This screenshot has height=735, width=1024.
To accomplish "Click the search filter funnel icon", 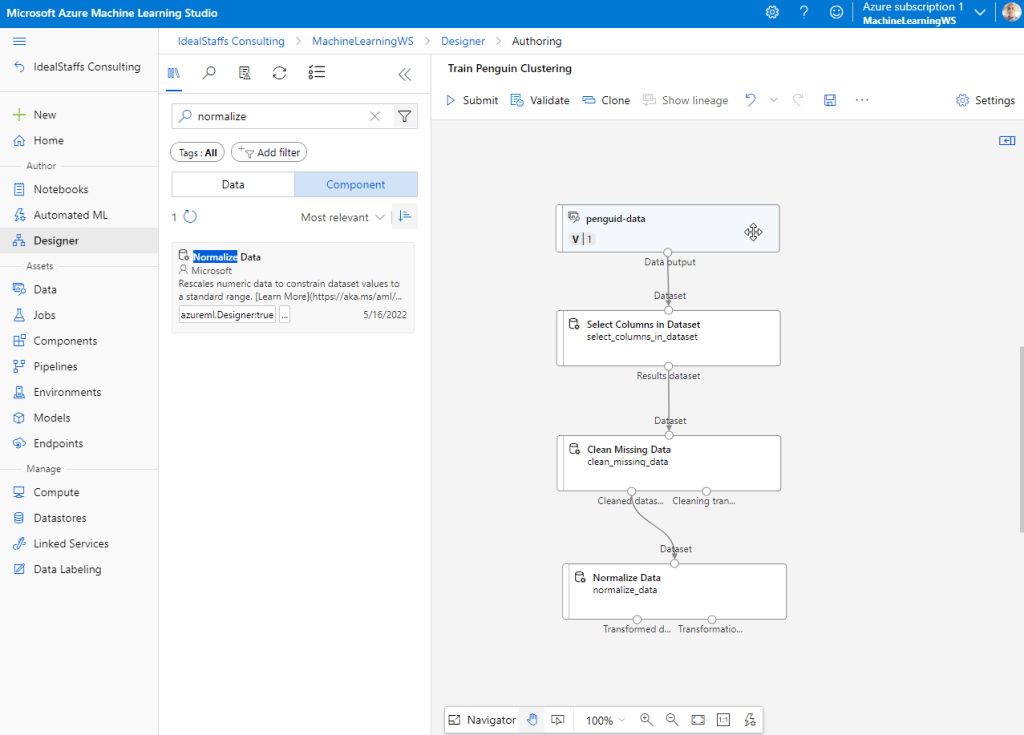I will [404, 116].
